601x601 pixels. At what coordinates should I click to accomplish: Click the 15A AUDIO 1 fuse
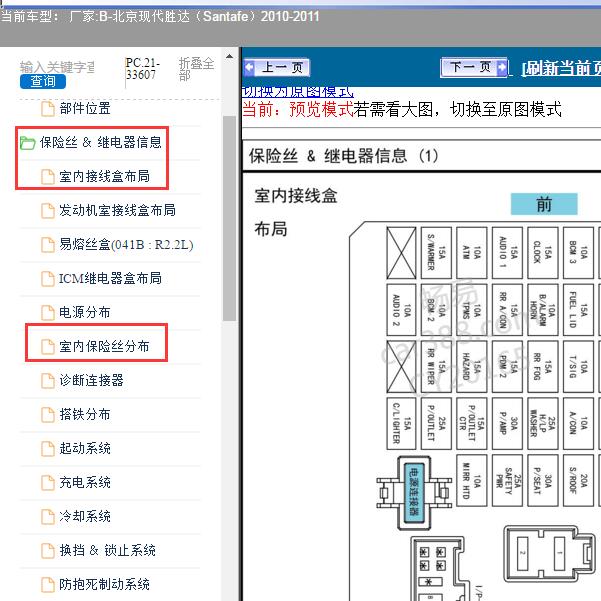(x=507, y=253)
